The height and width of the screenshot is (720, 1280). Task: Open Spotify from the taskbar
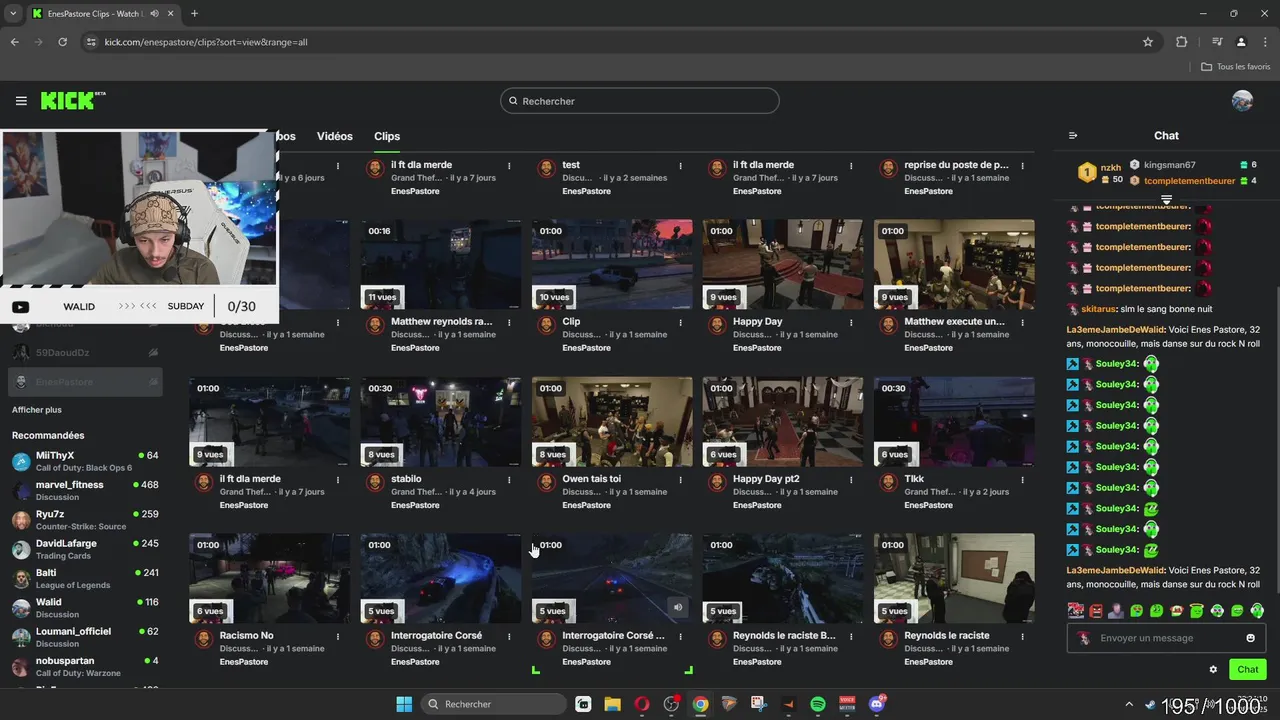(x=818, y=704)
